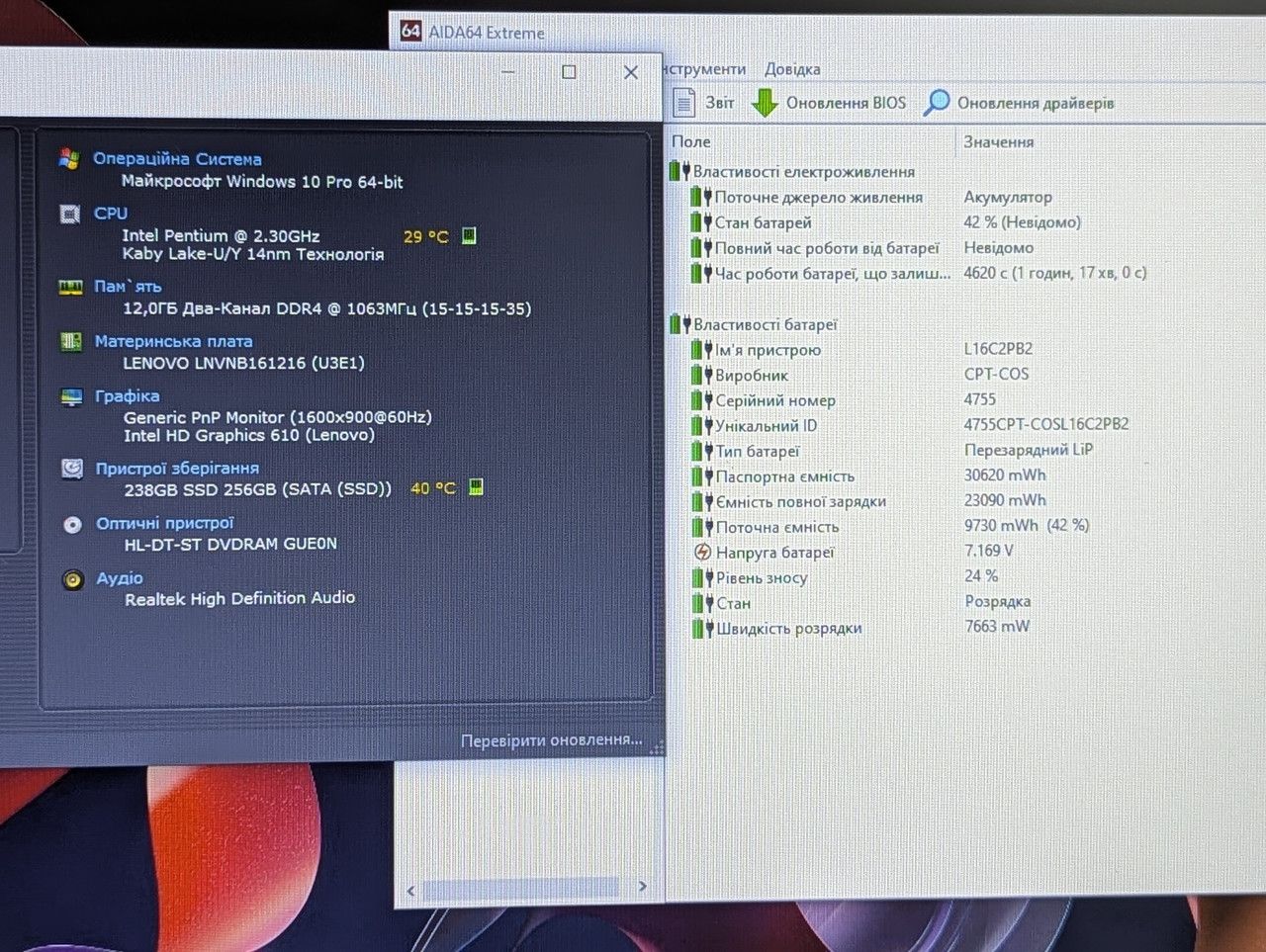Click the Аудіо speaker icon

[x=73, y=579]
